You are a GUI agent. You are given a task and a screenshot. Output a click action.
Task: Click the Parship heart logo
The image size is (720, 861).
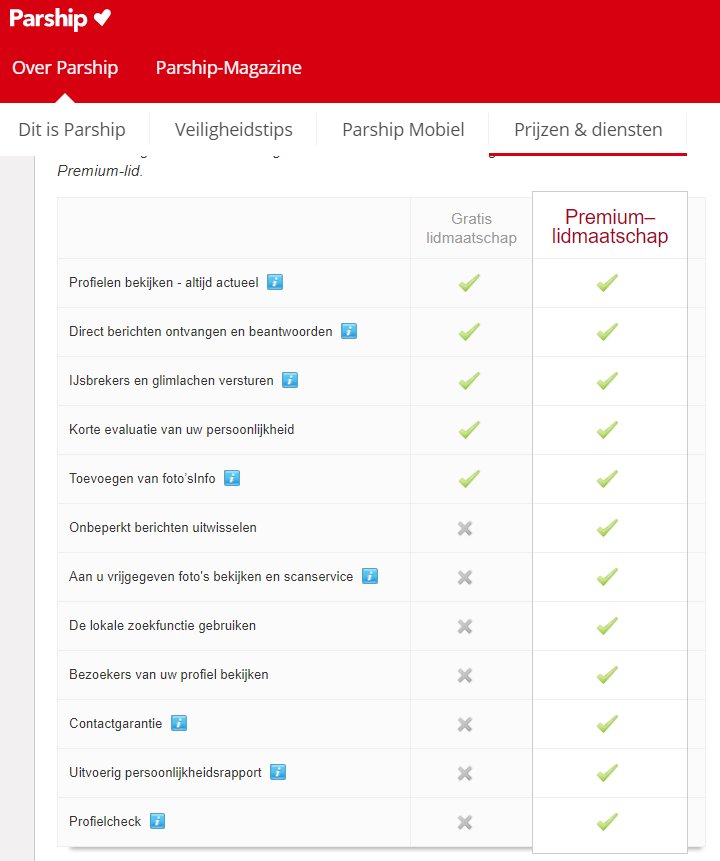60,19
